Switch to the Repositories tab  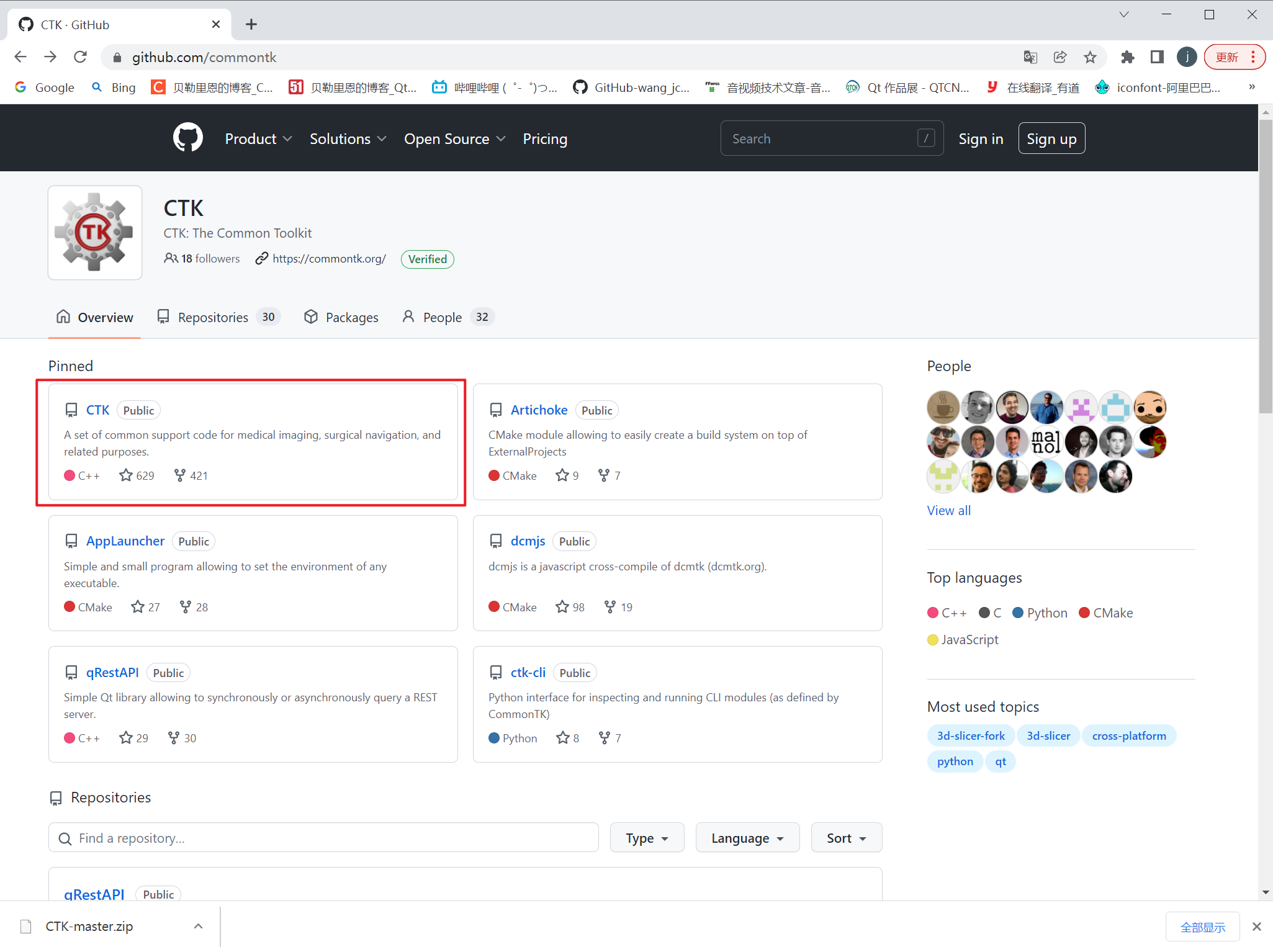tap(218, 317)
